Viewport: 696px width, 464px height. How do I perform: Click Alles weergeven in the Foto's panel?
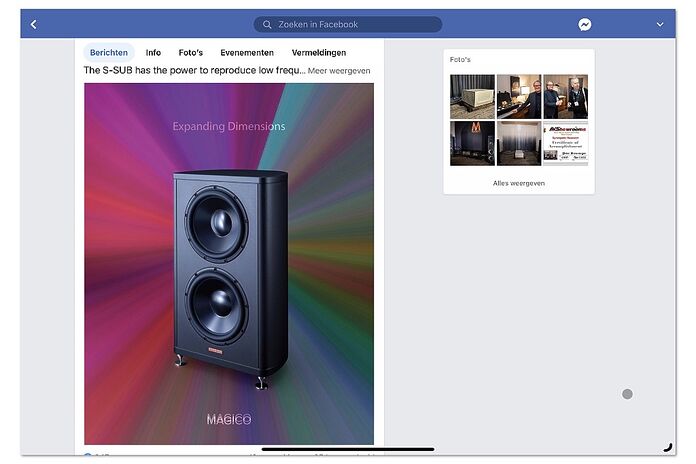click(x=518, y=183)
